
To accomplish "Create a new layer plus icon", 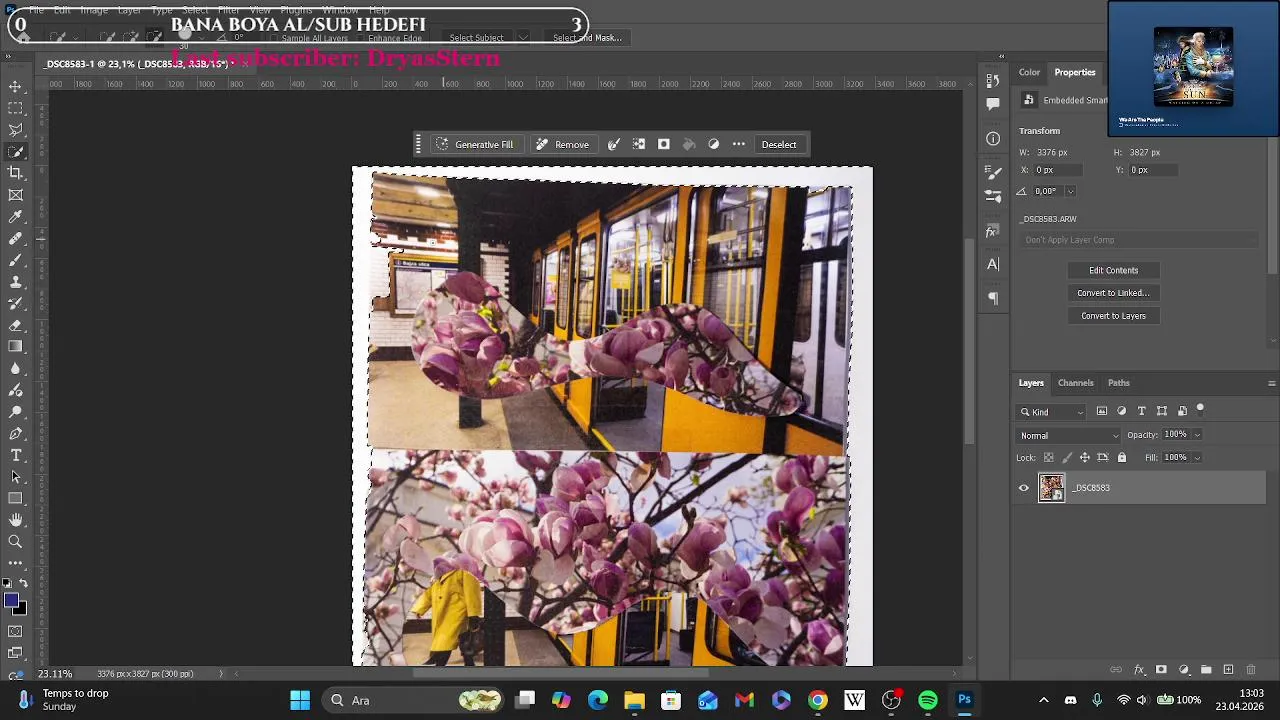I will [x=1229, y=670].
